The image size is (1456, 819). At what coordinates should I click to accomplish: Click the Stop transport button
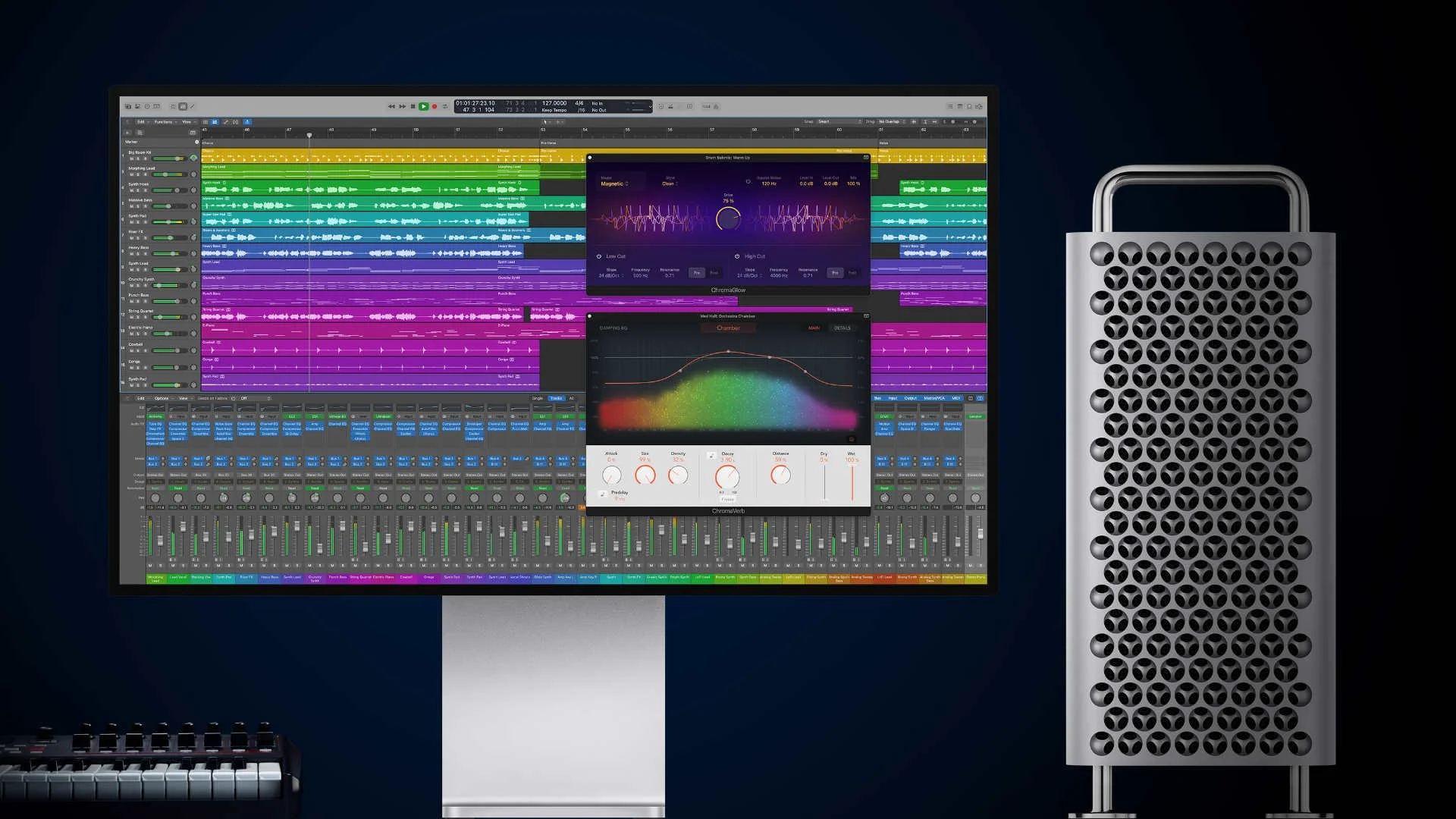[x=413, y=106]
